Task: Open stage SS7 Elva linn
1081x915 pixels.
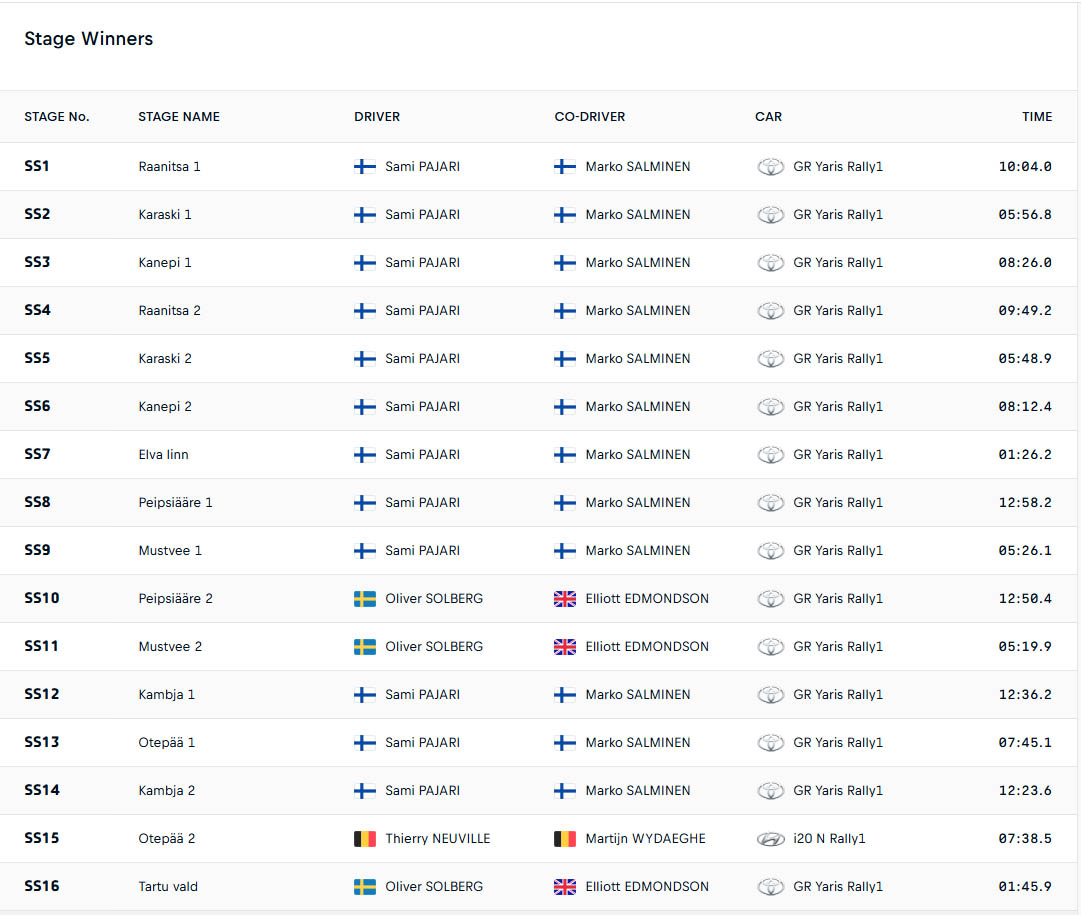Action: (x=163, y=454)
